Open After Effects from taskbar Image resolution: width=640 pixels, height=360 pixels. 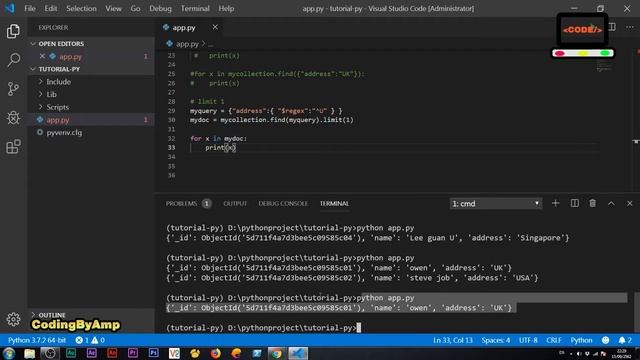coord(91,353)
